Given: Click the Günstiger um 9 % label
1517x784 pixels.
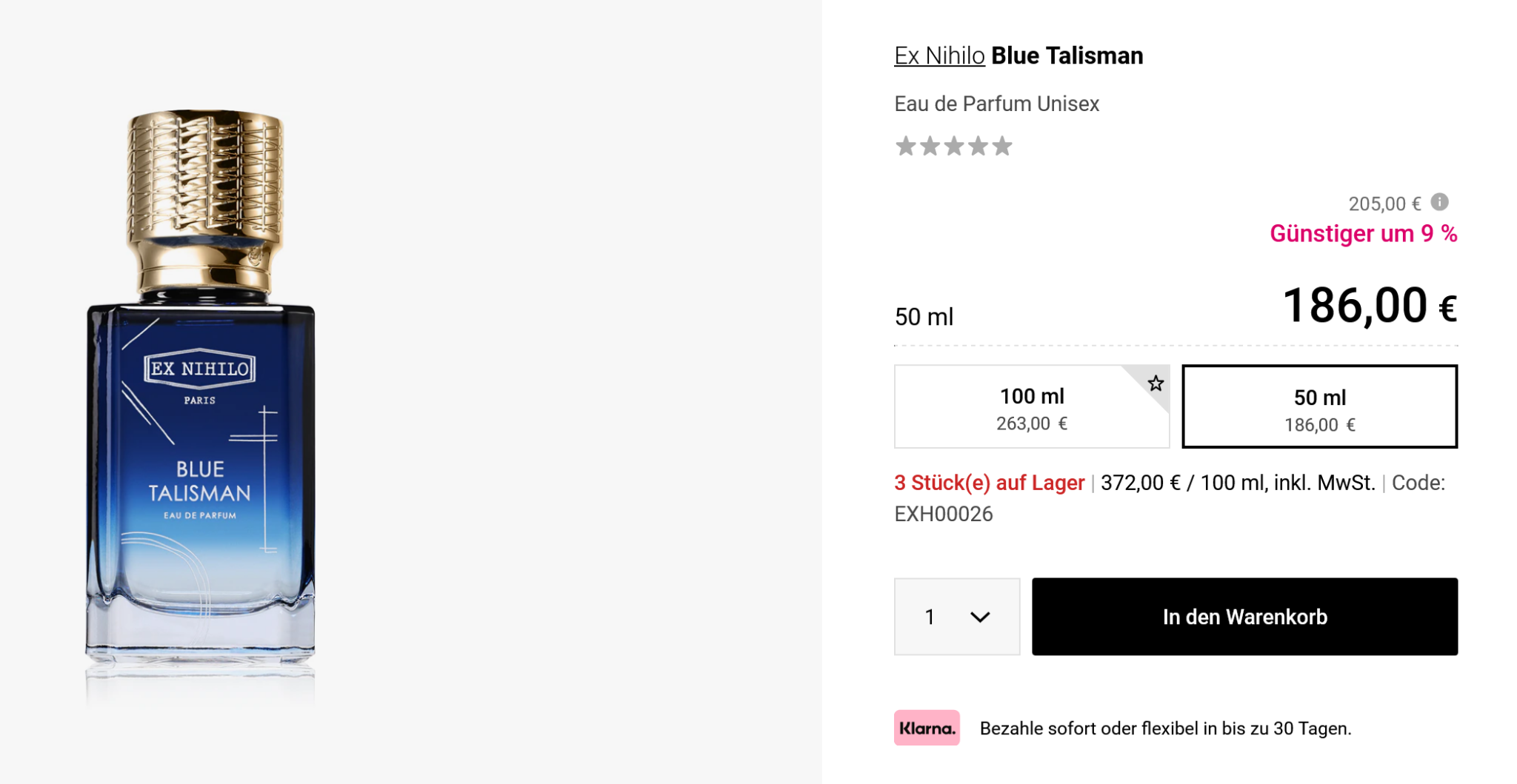Looking at the screenshot, I should click(1363, 234).
